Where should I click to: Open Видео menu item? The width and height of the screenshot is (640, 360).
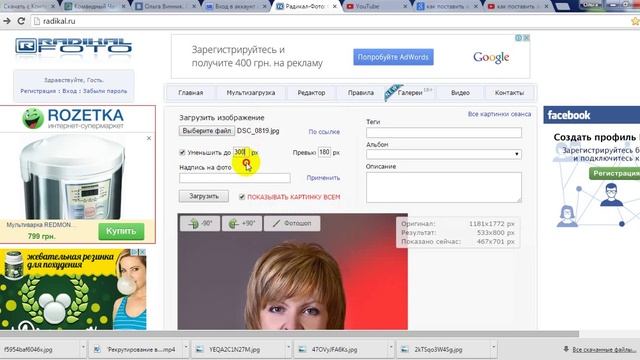(460, 93)
